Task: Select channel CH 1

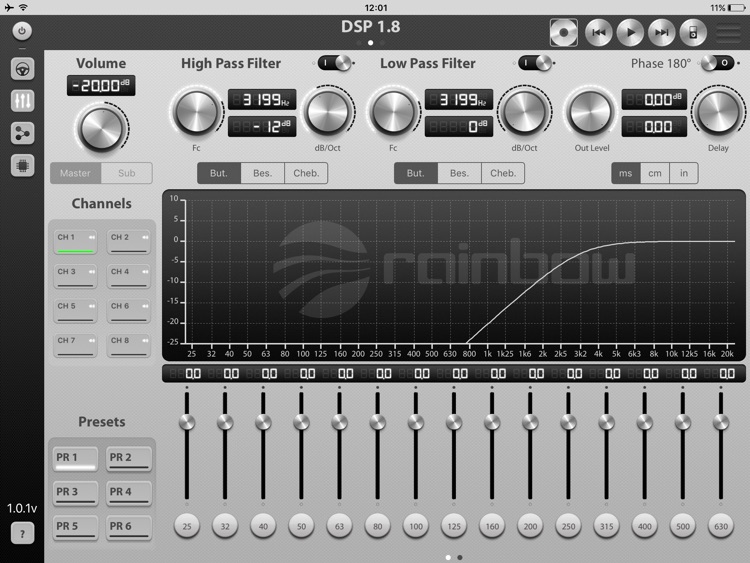Action: tap(76, 242)
